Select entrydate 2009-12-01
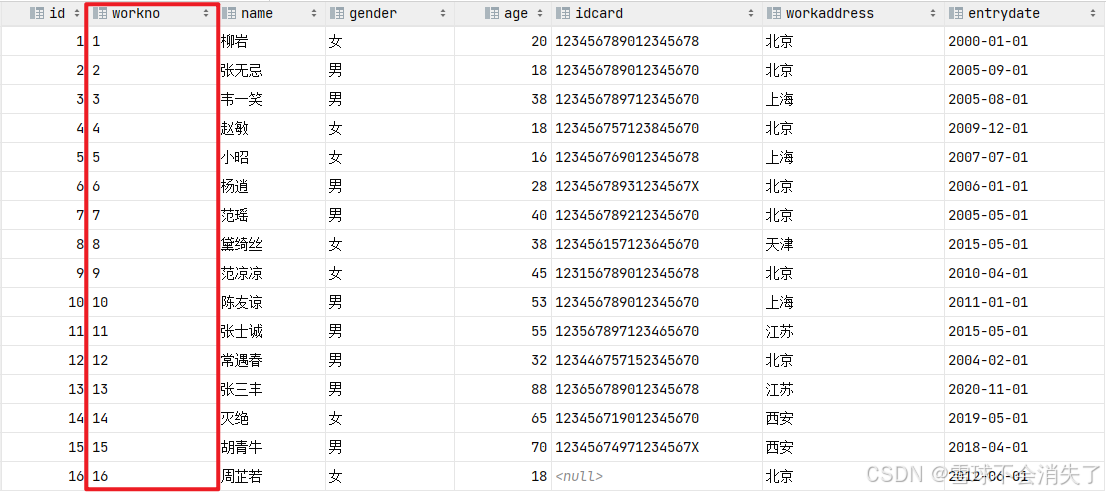This screenshot has height=494, width=1106. coord(988,128)
